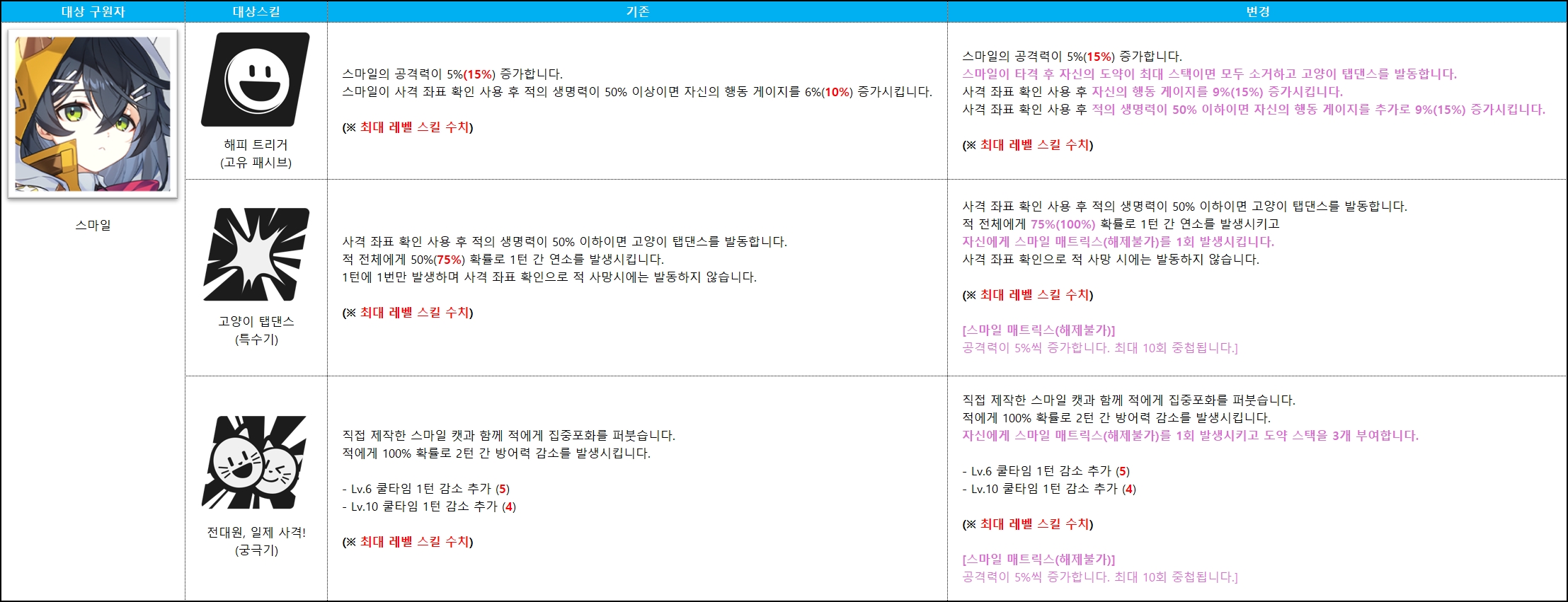Click line 1턴에 1번만 발생하며 사격 좌표
The width and height of the screenshot is (1568, 602).
549,277
